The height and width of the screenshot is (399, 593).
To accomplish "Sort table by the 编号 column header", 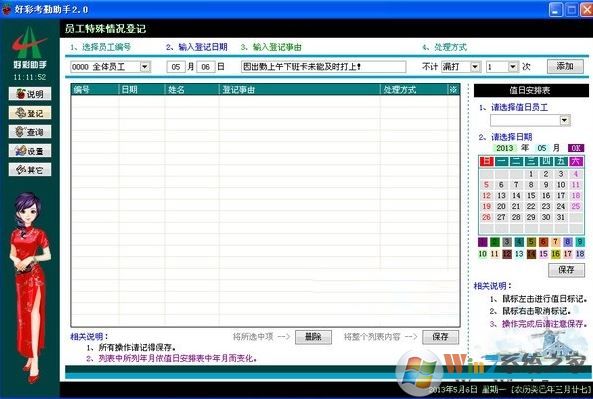I will [x=95, y=90].
